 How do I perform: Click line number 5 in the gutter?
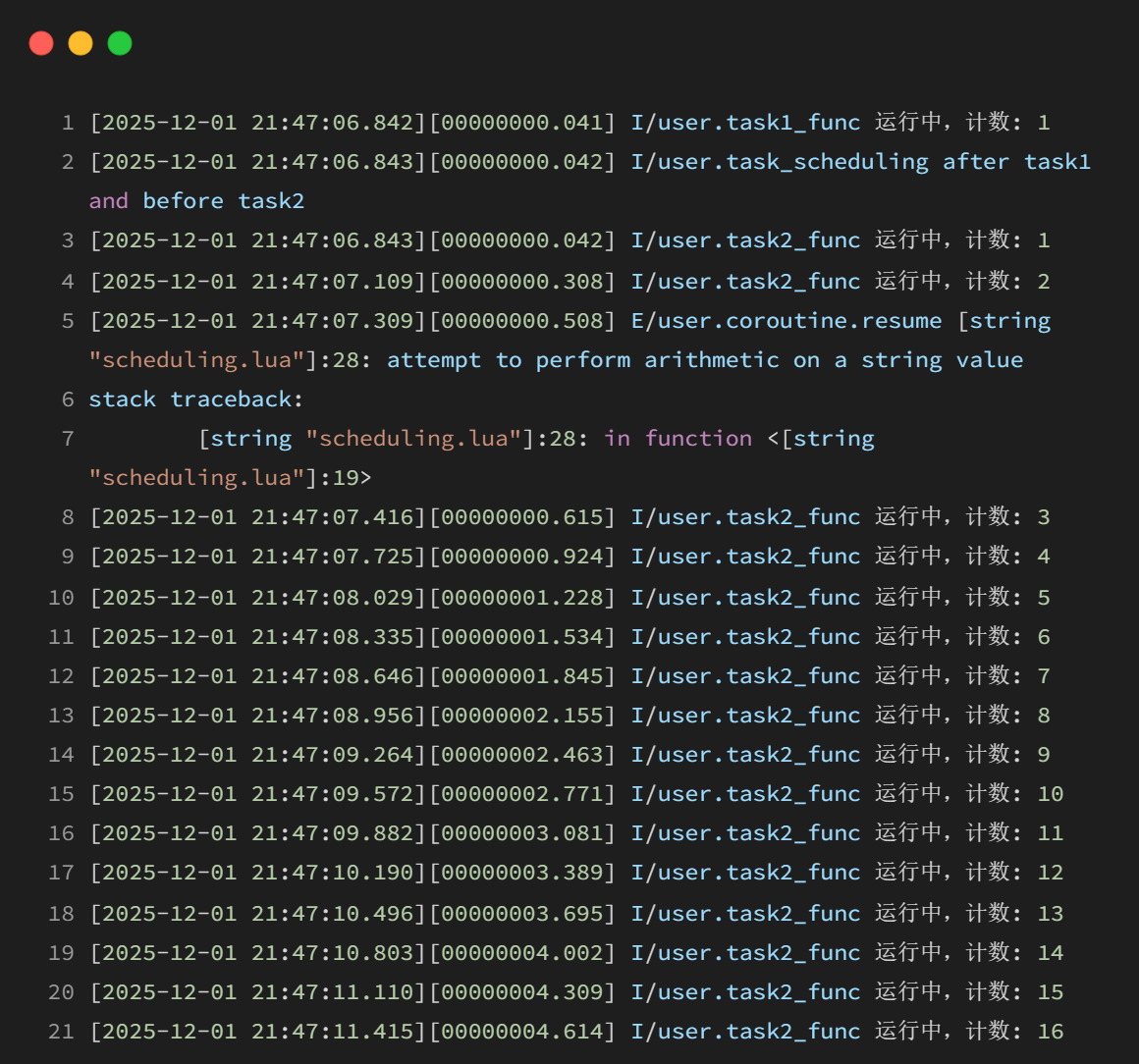pyautogui.click(x=67, y=321)
